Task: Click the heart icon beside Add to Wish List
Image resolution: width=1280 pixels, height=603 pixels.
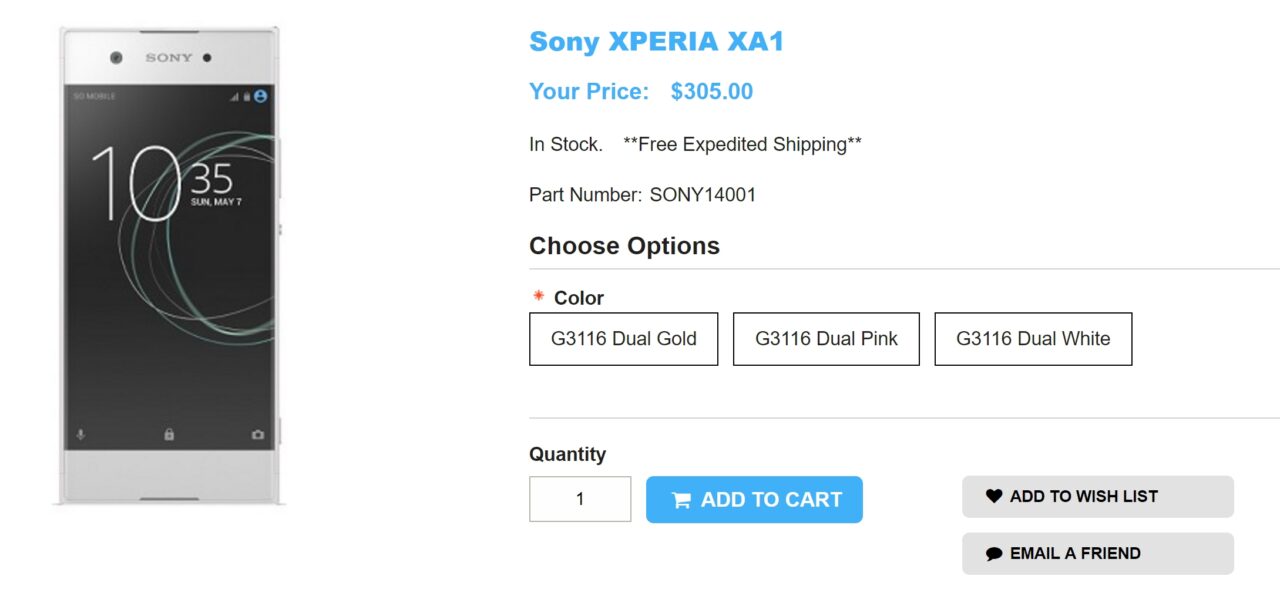Action: pyautogui.click(x=993, y=496)
